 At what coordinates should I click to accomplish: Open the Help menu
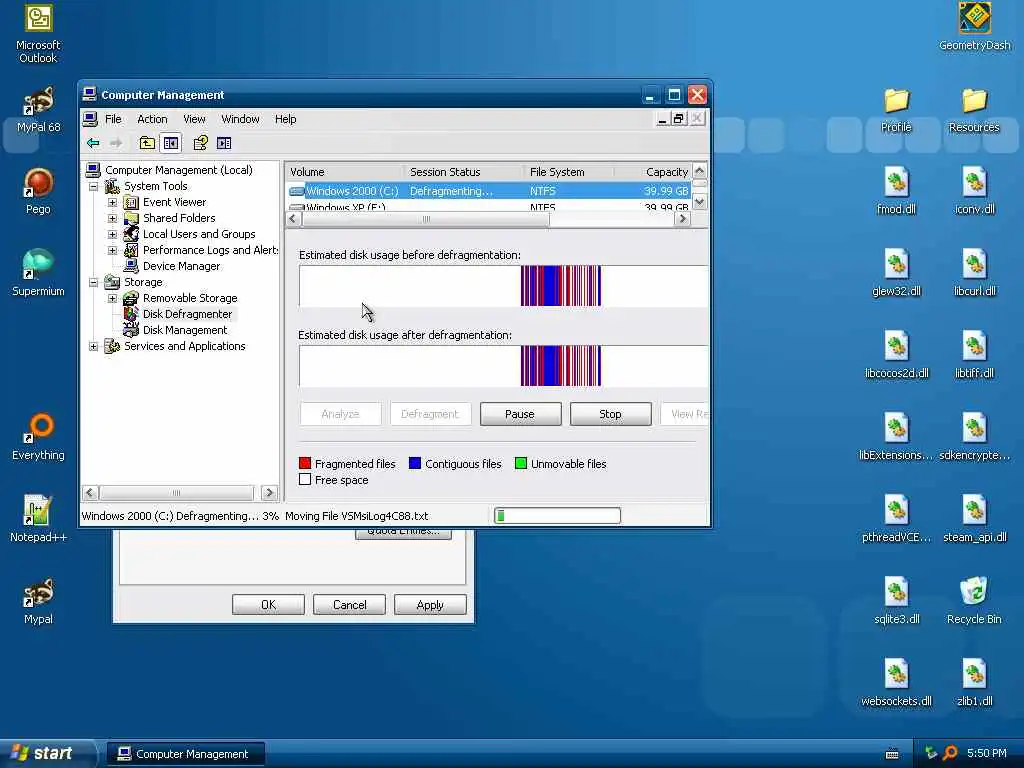(x=285, y=119)
